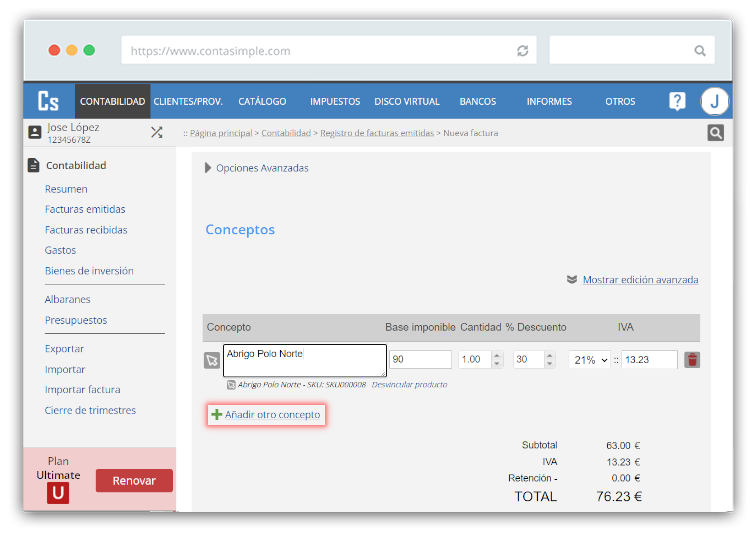
Task: Open the CATÁLOGO menu
Action: pyautogui.click(x=262, y=101)
